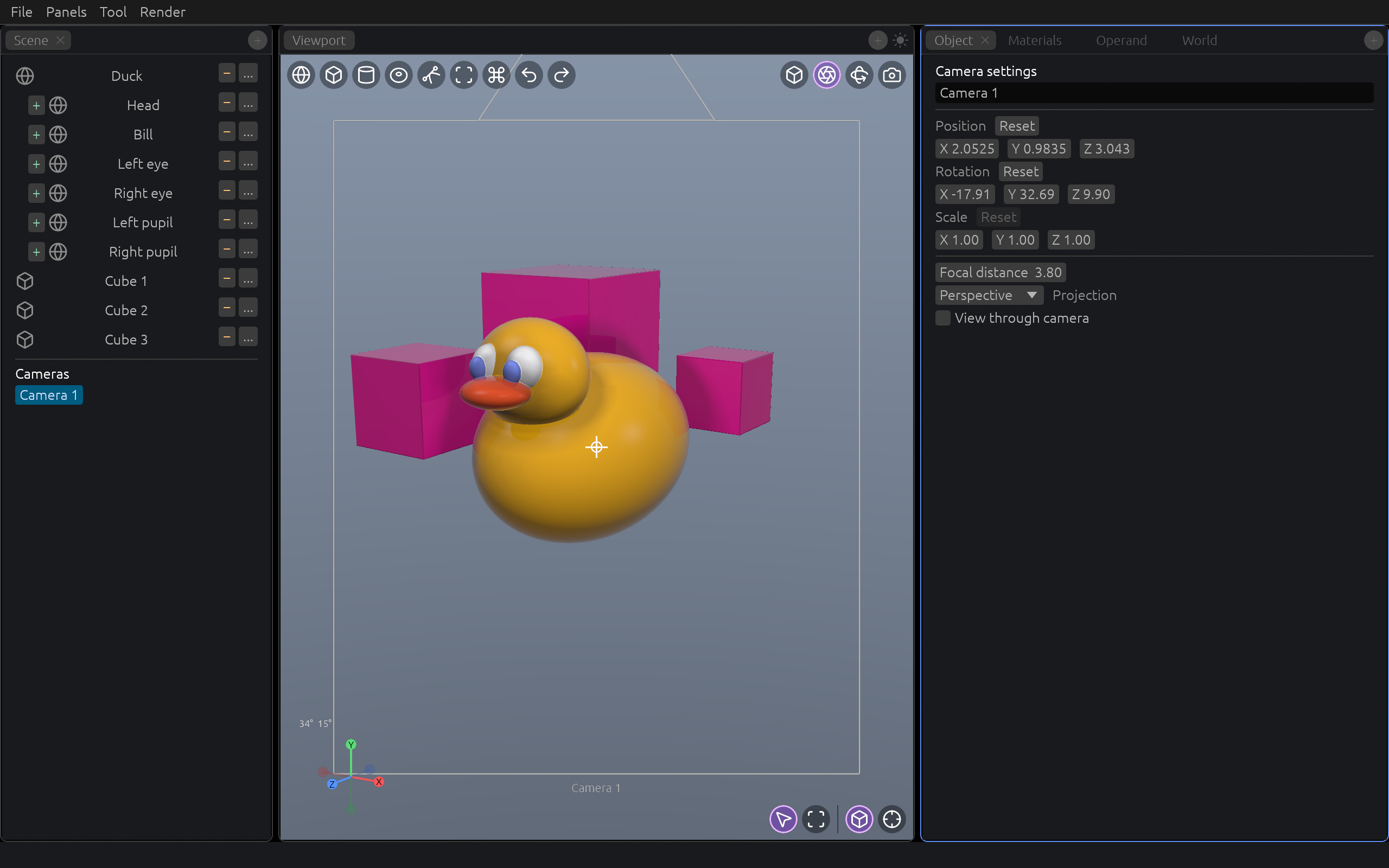This screenshot has width=1389, height=868.
Task: Toggle the minus button for Duck
Action: pos(227,73)
